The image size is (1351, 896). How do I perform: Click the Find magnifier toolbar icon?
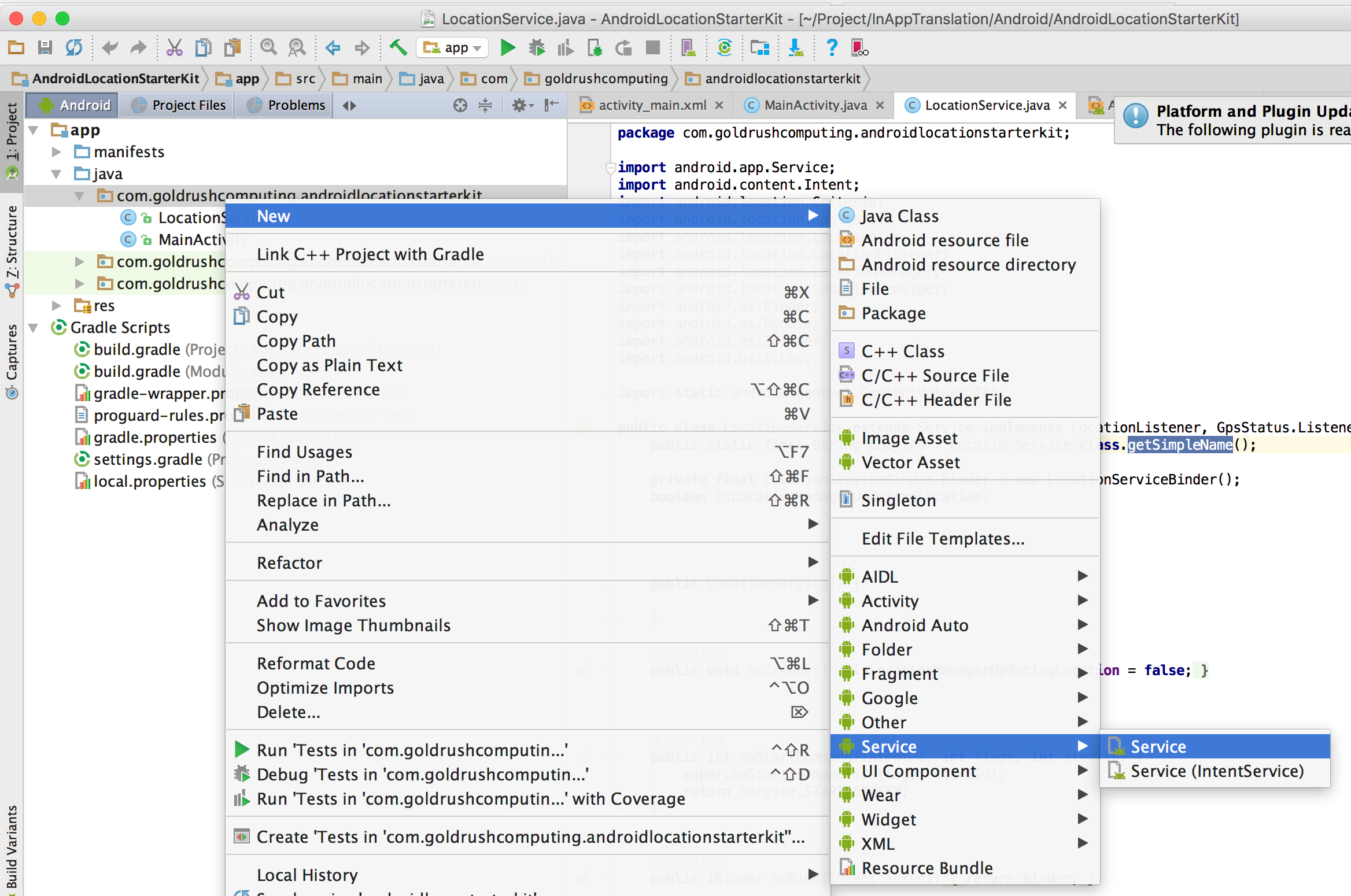click(x=268, y=47)
